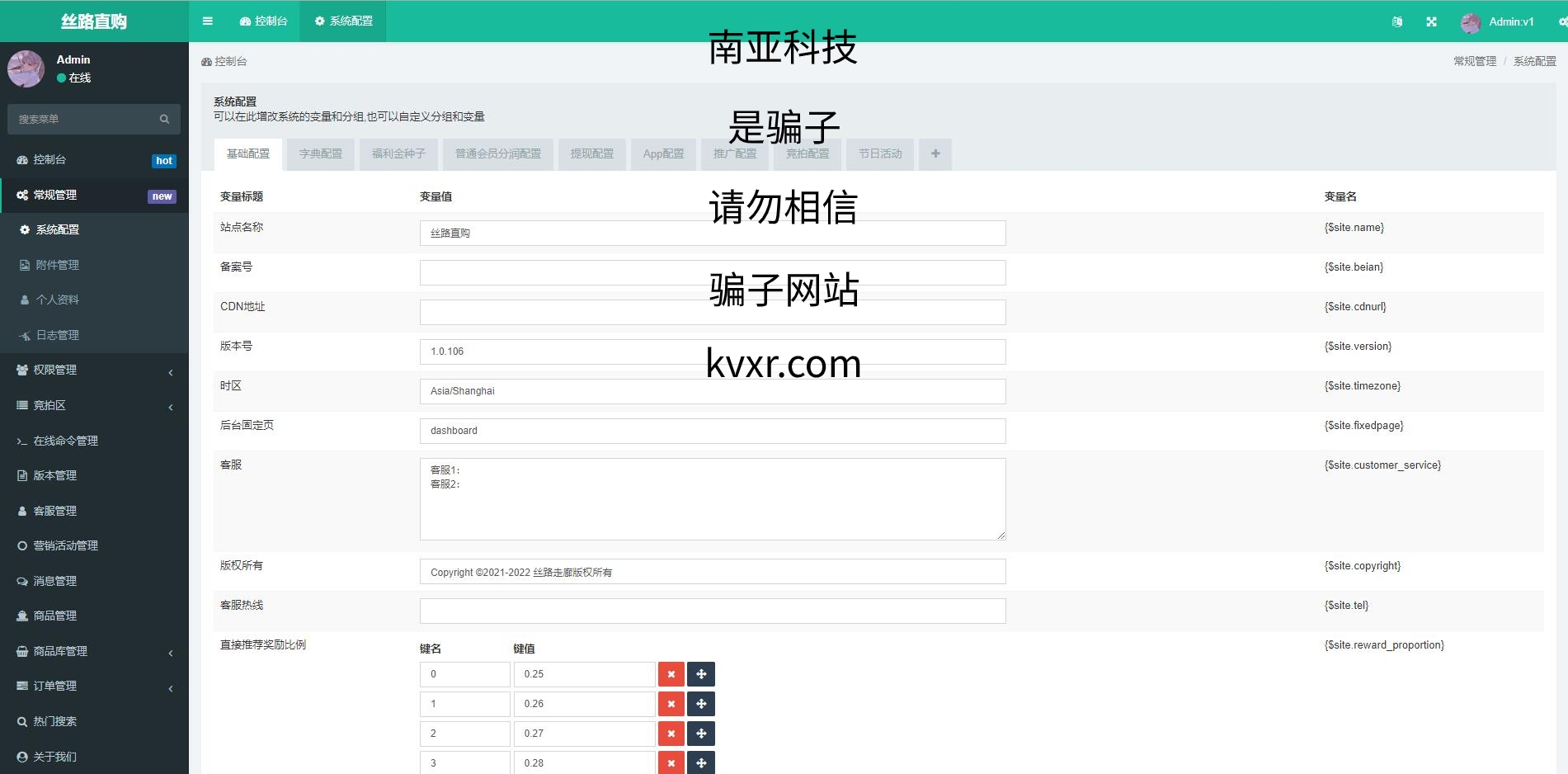The width and height of the screenshot is (1568, 774).
Task: Focus the 搜索菜单 search box
Action: pyautogui.click(x=81, y=119)
